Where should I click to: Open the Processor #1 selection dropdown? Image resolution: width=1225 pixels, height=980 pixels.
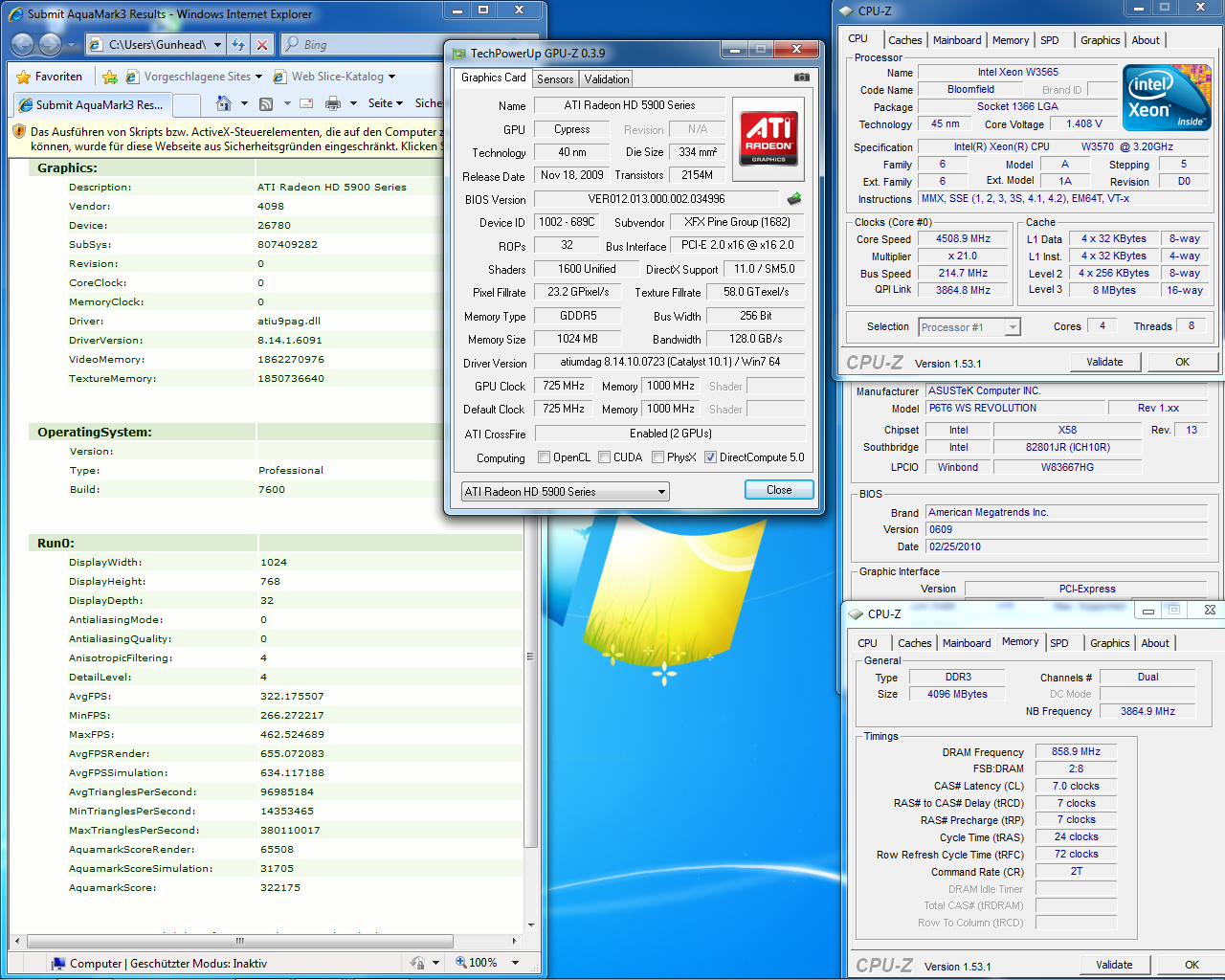969,327
